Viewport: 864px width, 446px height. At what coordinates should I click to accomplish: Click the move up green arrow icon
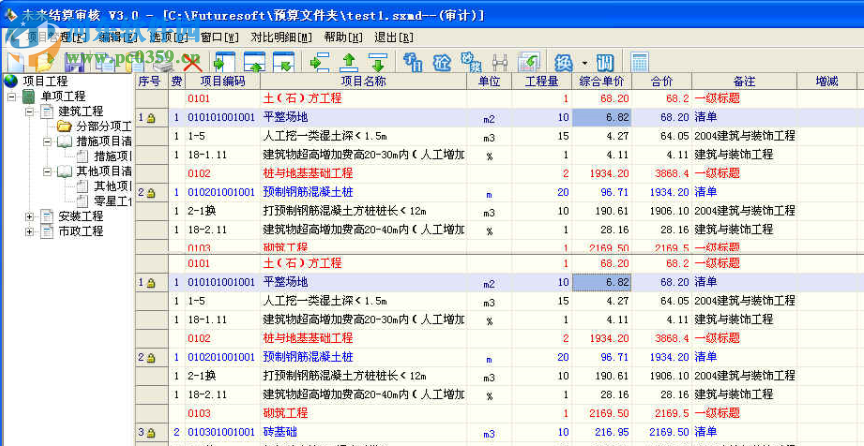[348, 62]
